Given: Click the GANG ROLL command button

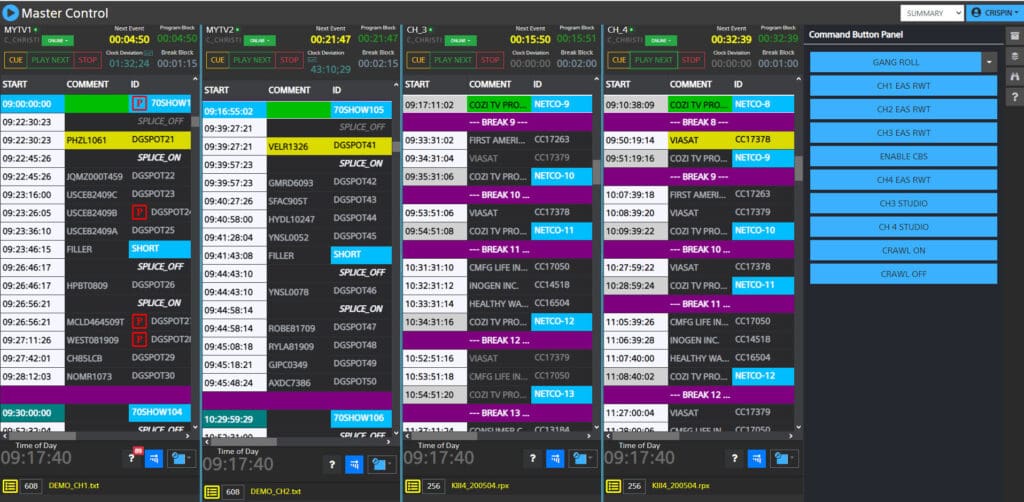Looking at the screenshot, I should coord(895,62).
